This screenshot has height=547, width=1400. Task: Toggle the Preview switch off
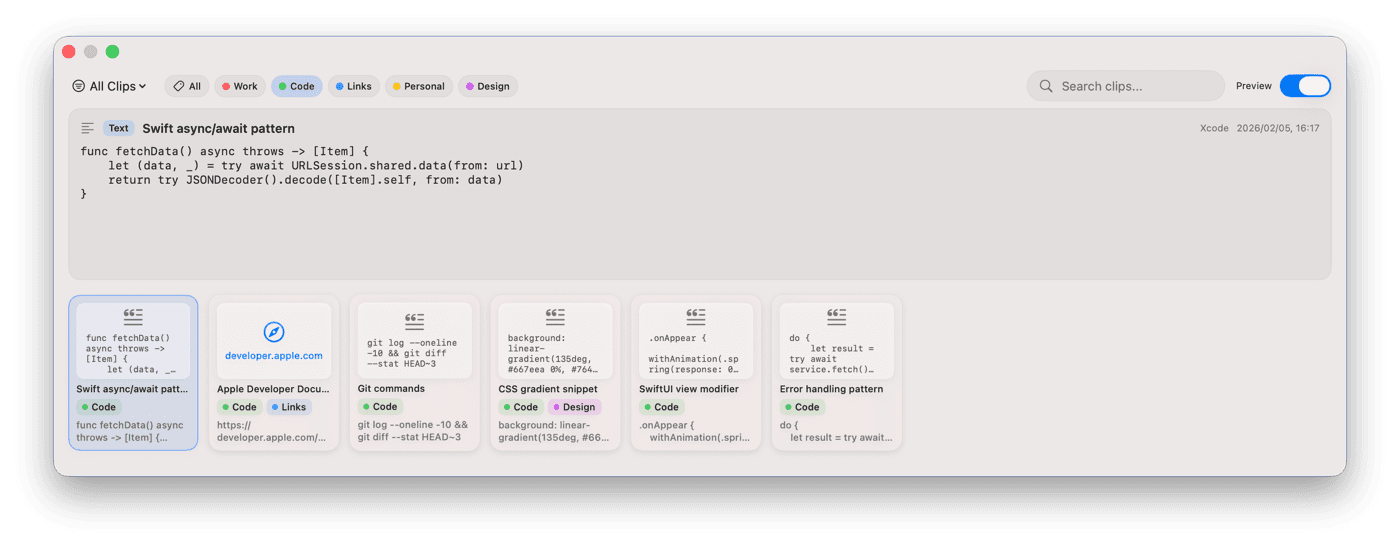[1305, 86]
